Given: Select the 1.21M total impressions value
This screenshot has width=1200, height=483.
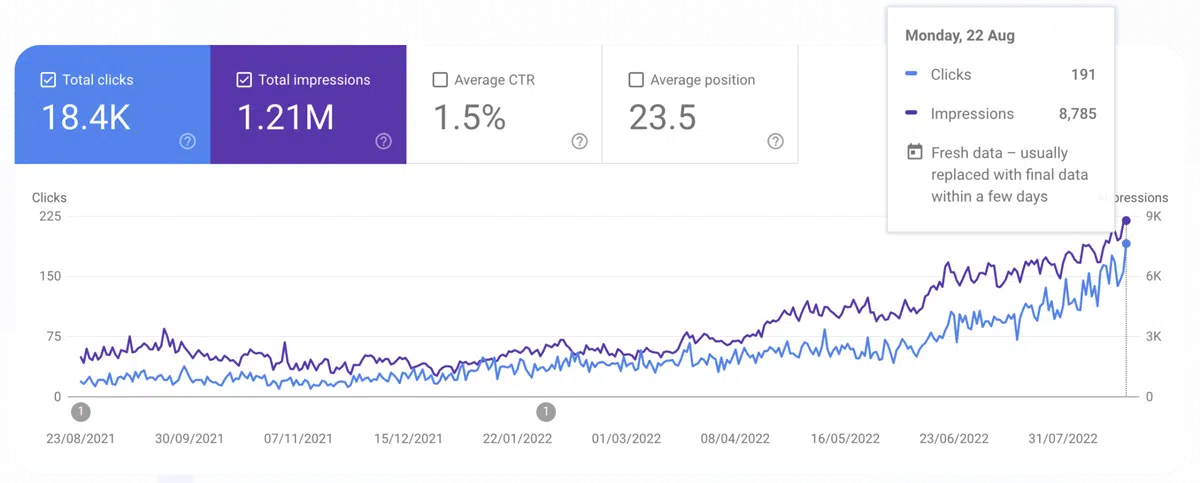Looking at the screenshot, I should (285, 118).
